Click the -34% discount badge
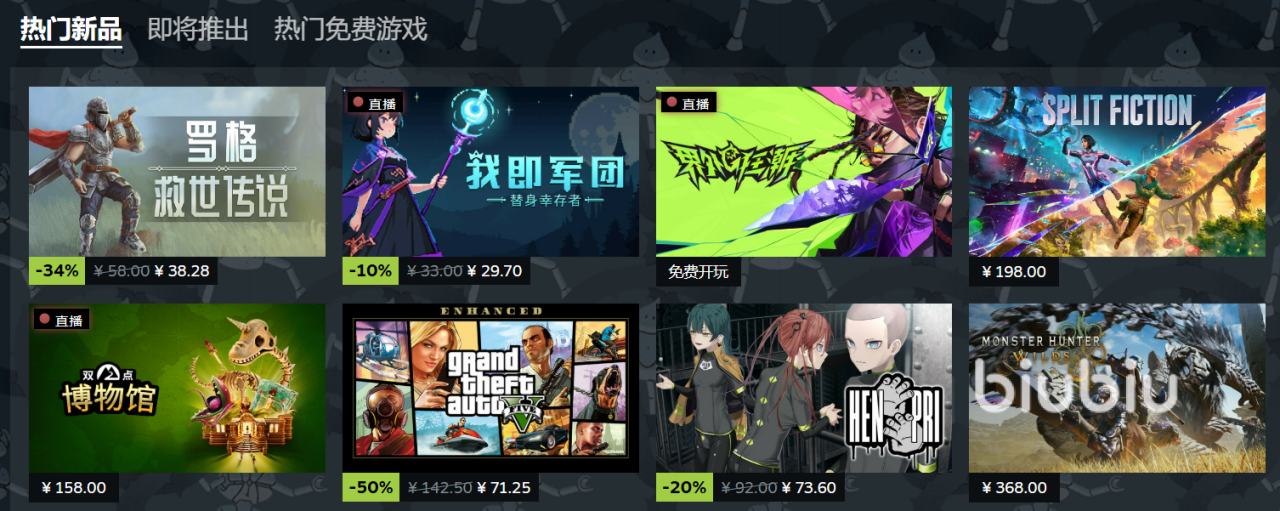This screenshot has height=511, width=1280. pos(57,271)
